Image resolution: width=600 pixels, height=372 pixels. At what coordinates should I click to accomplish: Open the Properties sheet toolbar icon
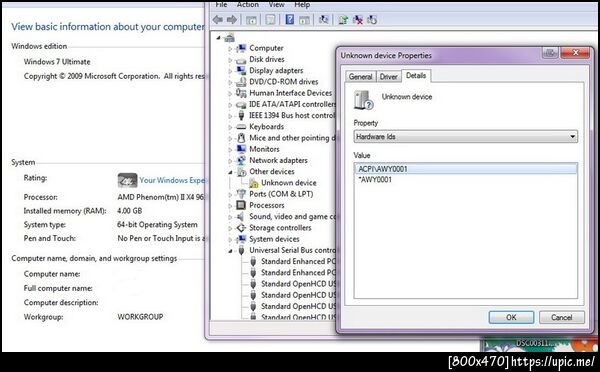(271, 20)
